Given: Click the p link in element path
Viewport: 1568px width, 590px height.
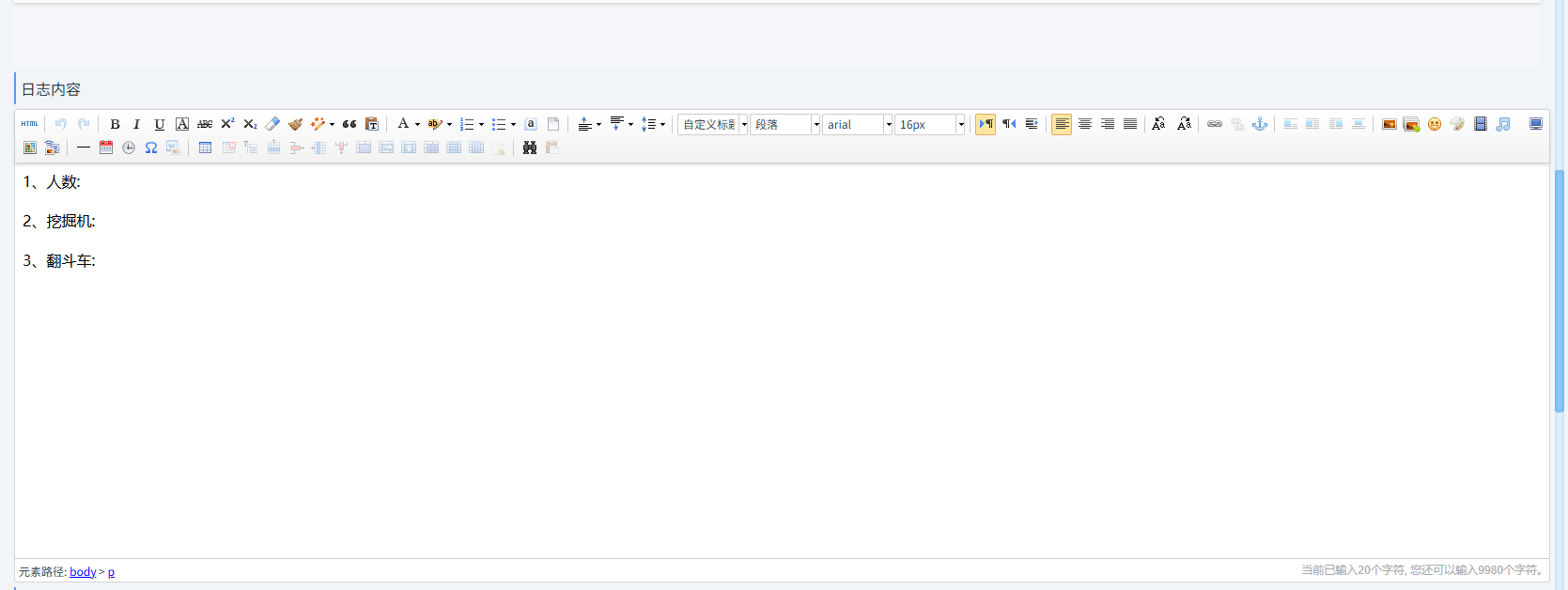Looking at the screenshot, I should coord(111,571).
